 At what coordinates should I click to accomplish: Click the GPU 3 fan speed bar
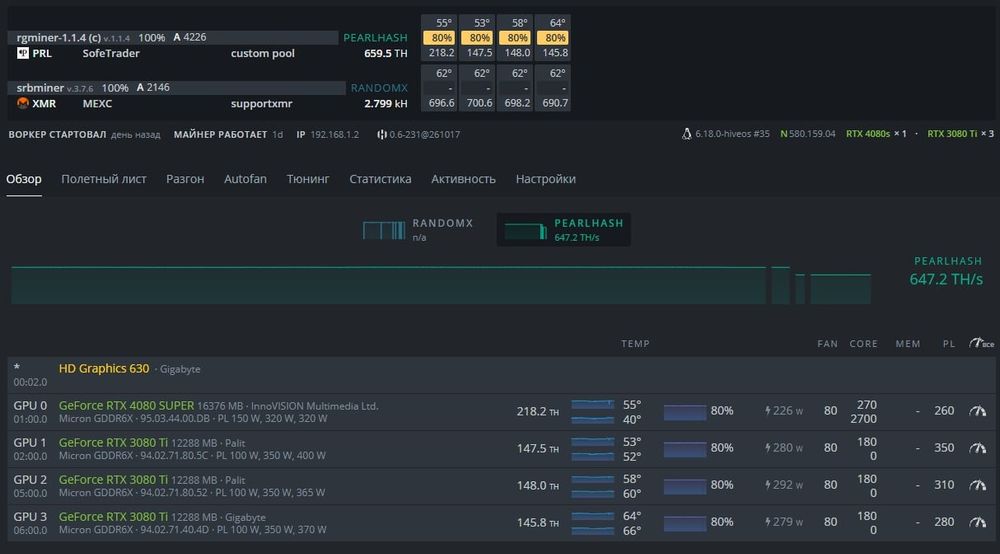(x=685, y=523)
